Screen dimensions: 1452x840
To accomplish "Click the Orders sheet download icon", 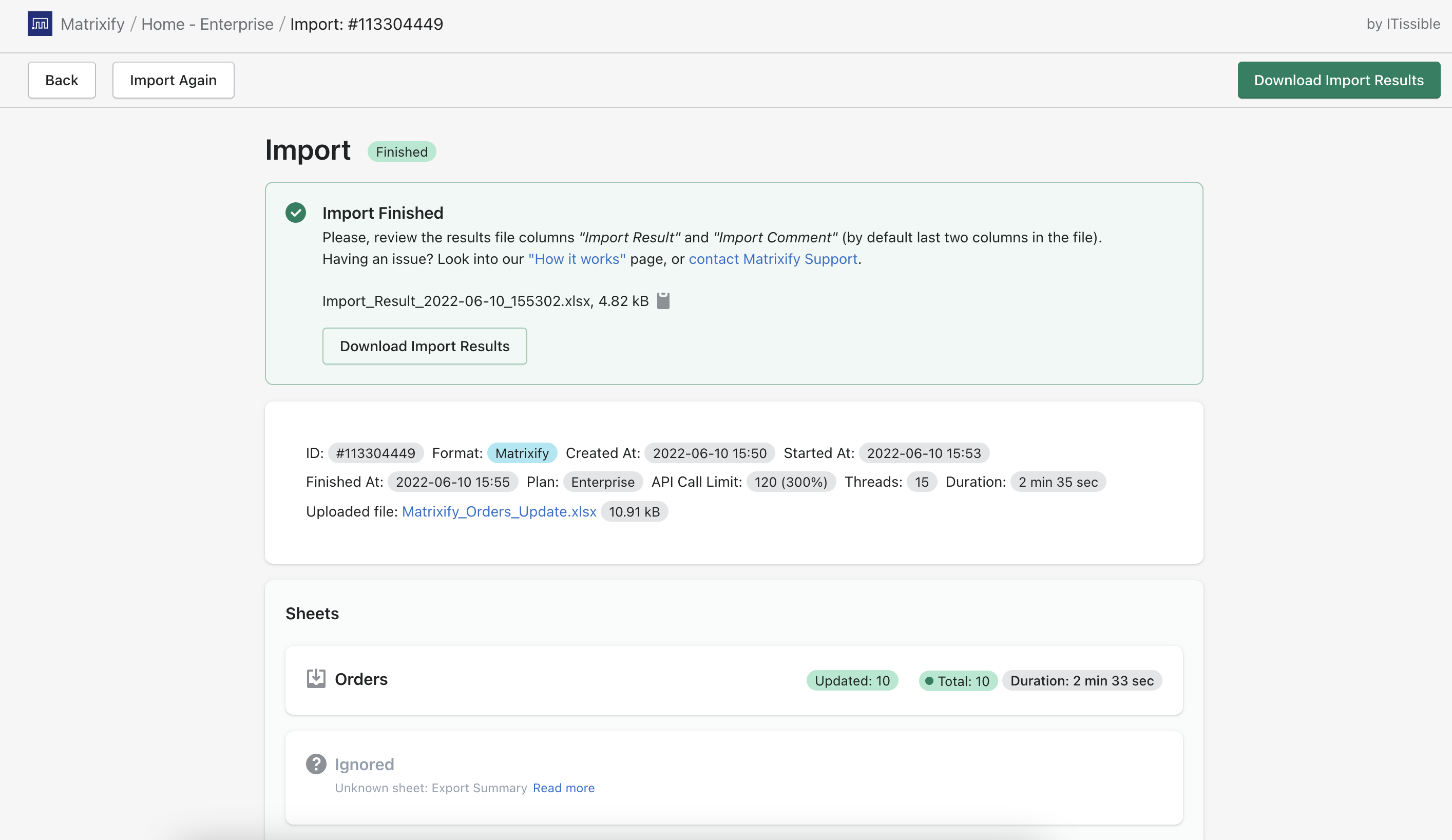I will pos(316,679).
